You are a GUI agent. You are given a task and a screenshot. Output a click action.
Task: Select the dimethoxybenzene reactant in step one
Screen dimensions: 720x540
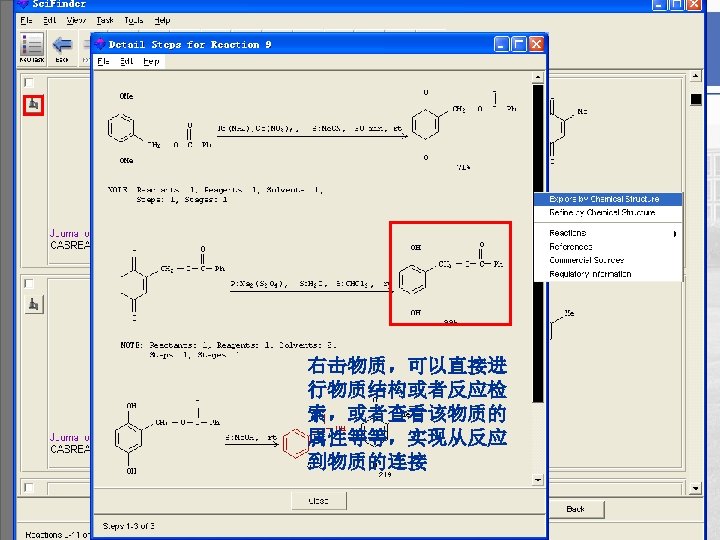(x=159, y=128)
